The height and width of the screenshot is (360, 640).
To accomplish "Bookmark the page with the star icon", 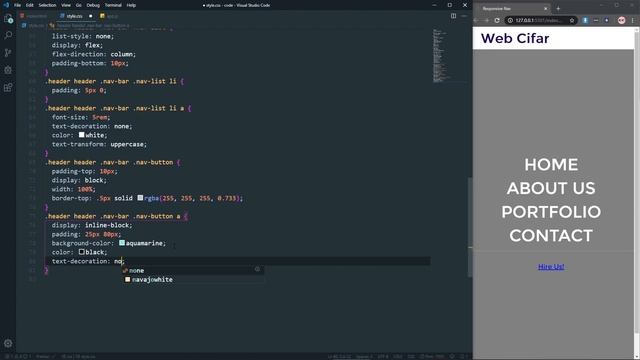I will tap(572, 20).
